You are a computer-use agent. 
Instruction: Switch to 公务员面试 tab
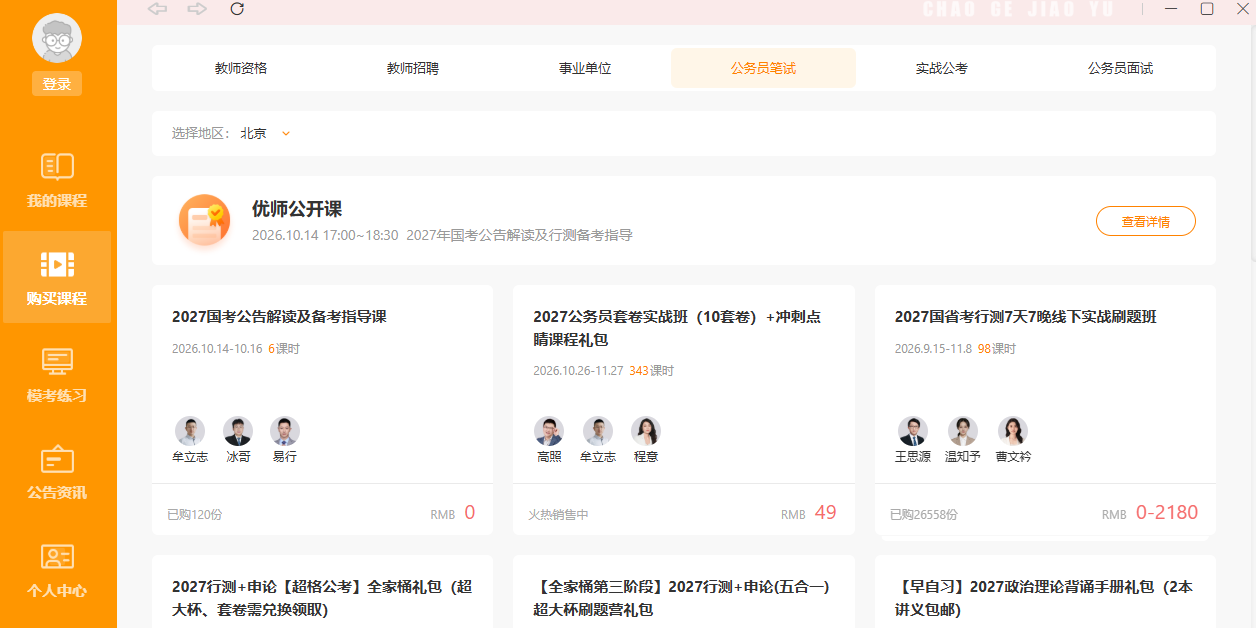[1120, 68]
